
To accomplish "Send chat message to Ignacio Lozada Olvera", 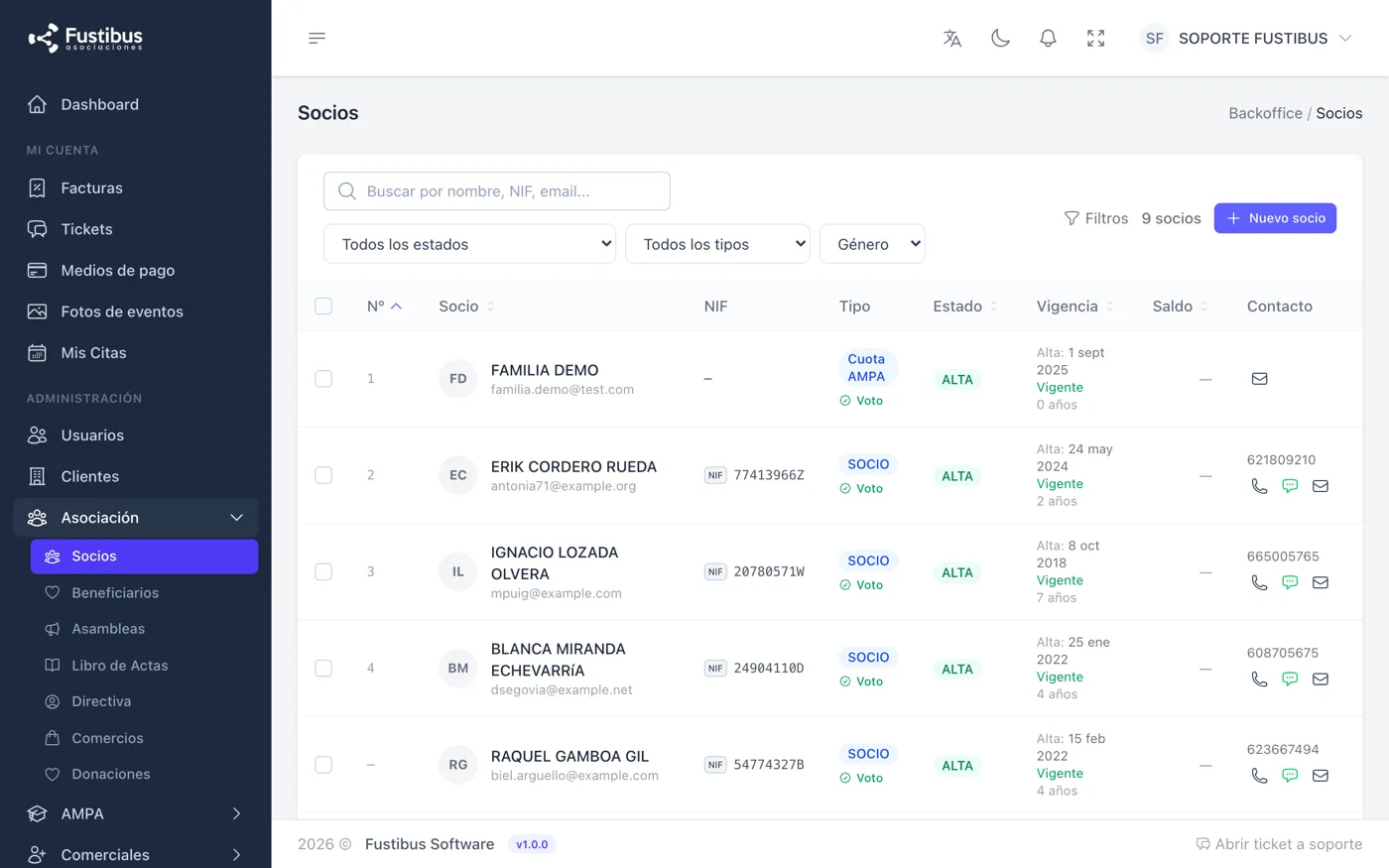I will [1290, 582].
